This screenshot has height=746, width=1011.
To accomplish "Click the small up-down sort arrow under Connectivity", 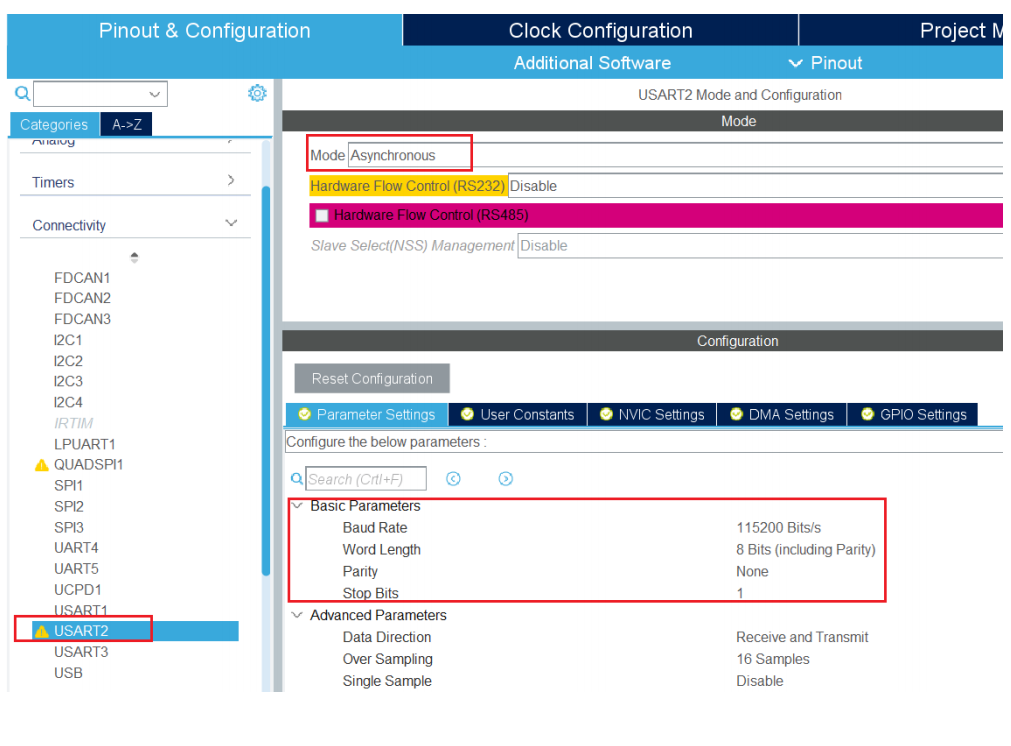I will 134,257.
